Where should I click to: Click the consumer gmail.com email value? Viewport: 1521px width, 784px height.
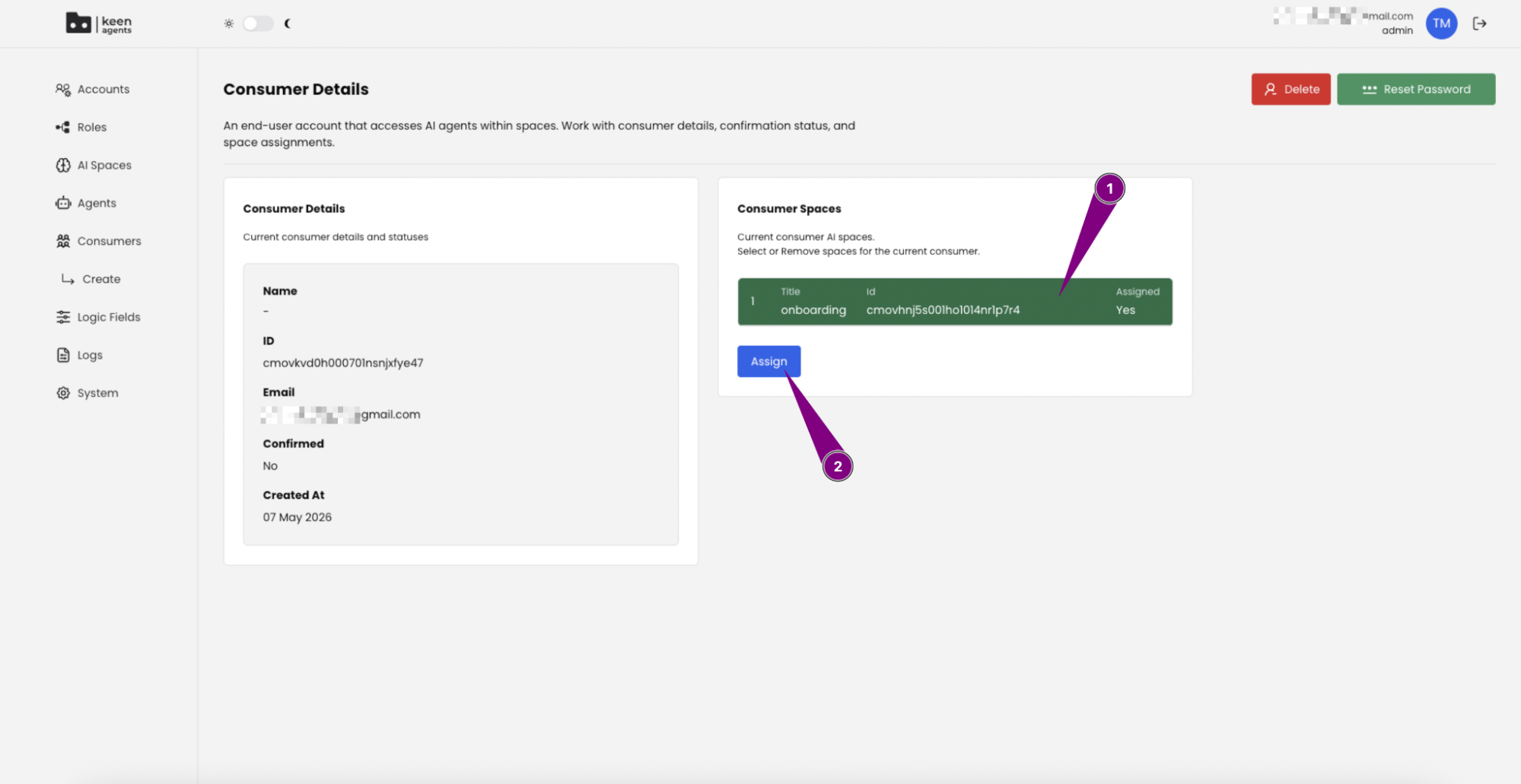click(341, 414)
